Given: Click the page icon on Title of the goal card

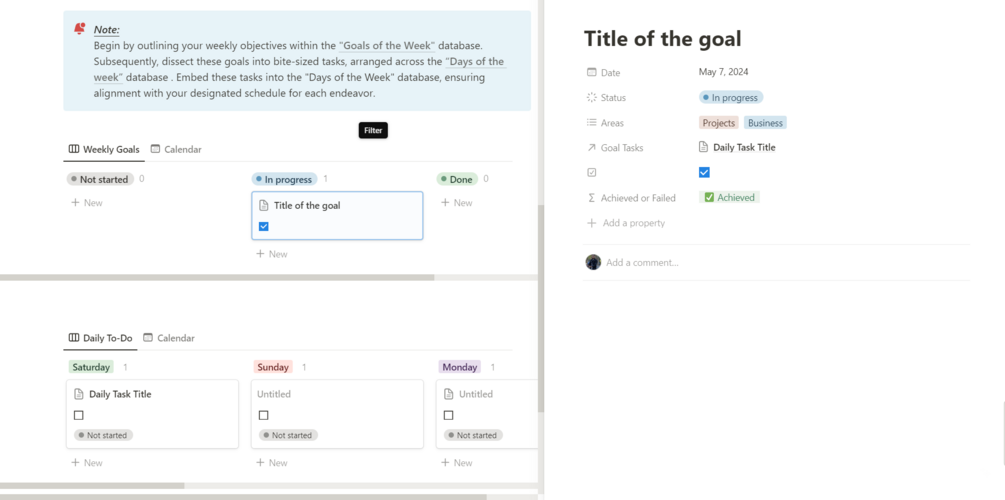Looking at the screenshot, I should click(x=264, y=205).
